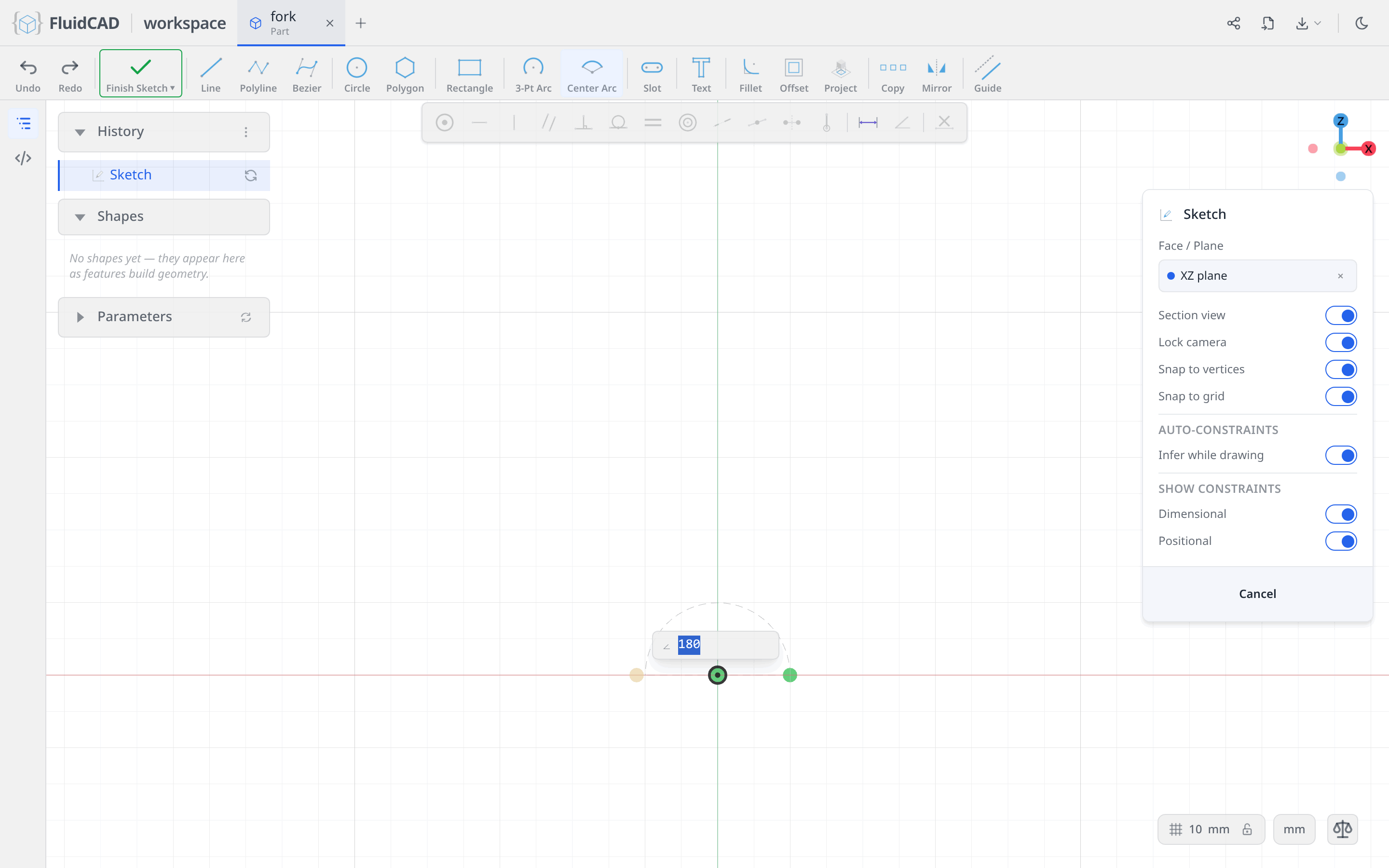Click the Copy pattern tool
This screenshot has width=1389, height=868.
pos(892,74)
